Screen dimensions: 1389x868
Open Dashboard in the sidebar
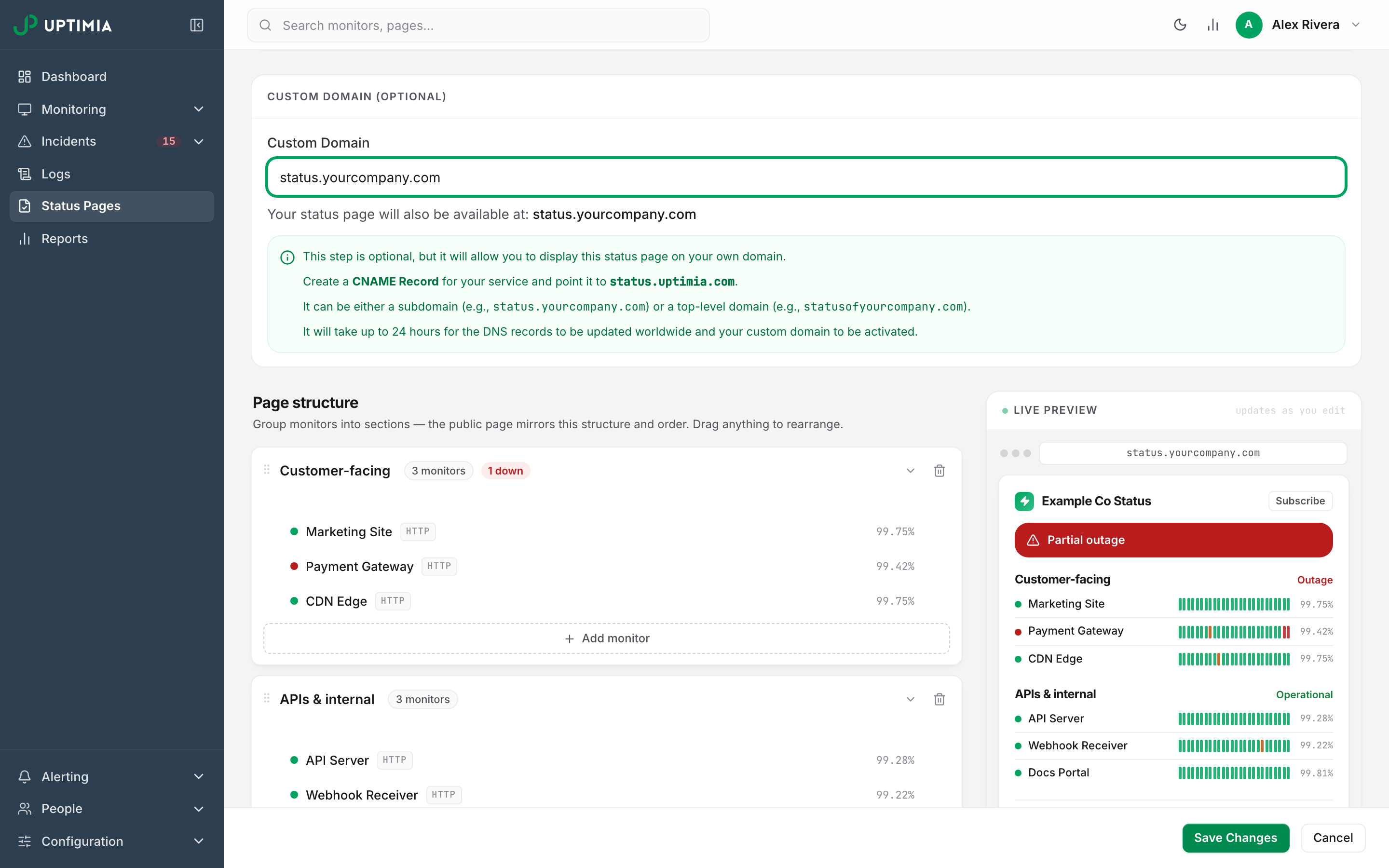(x=112, y=76)
